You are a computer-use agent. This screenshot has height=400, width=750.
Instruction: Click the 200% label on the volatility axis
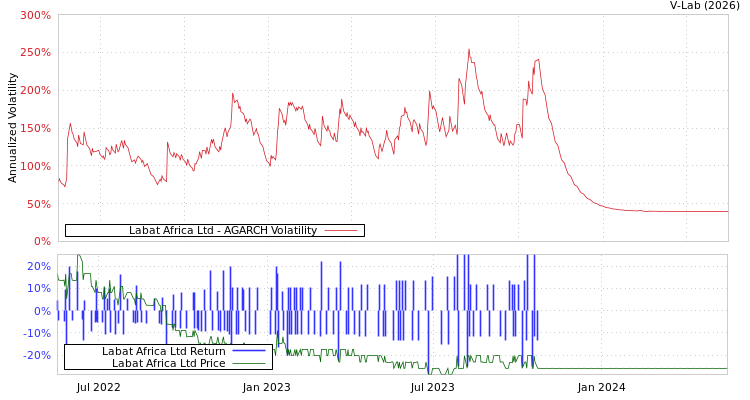[x=35, y=91]
